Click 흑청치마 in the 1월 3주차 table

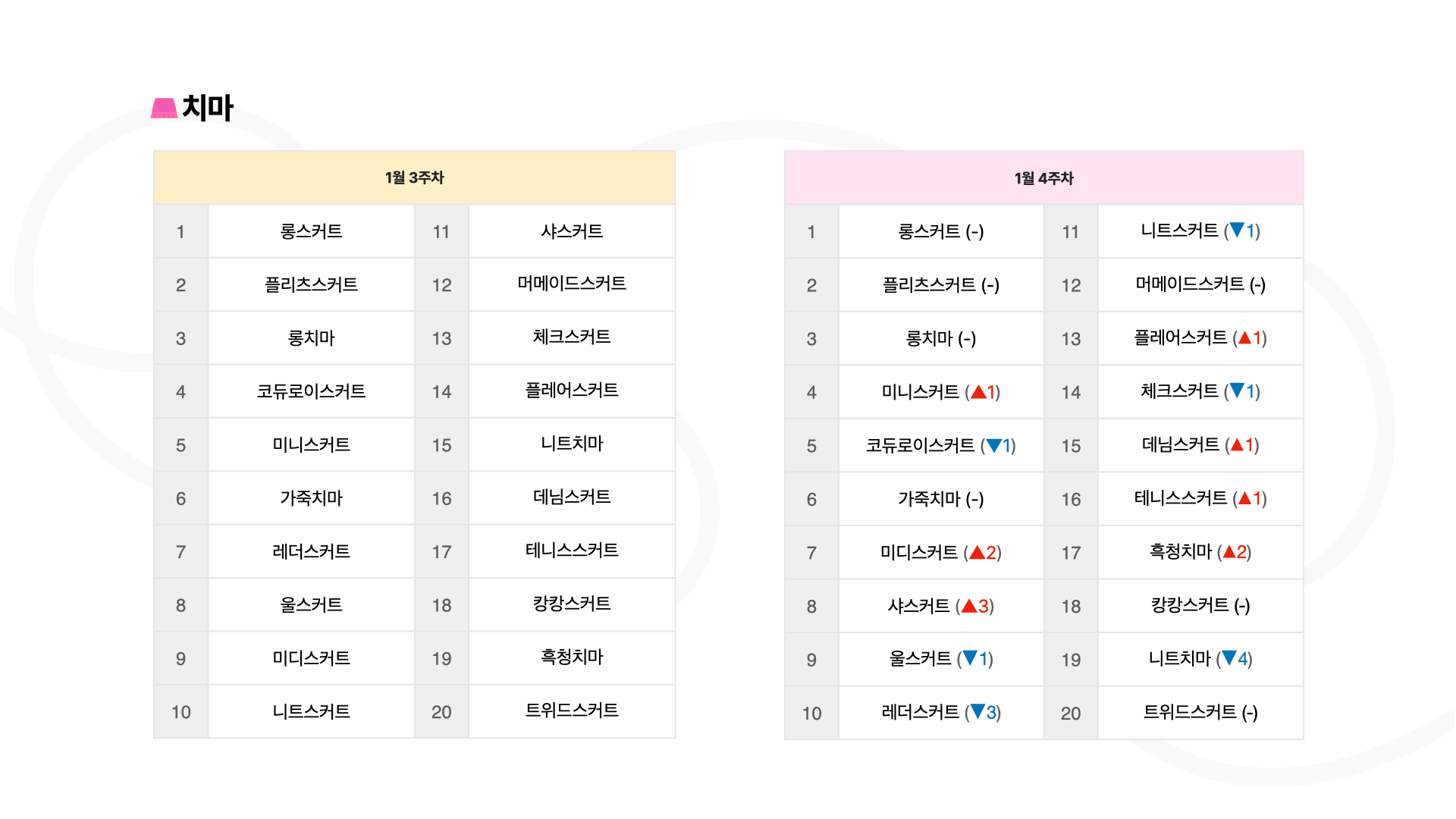pyautogui.click(x=572, y=657)
